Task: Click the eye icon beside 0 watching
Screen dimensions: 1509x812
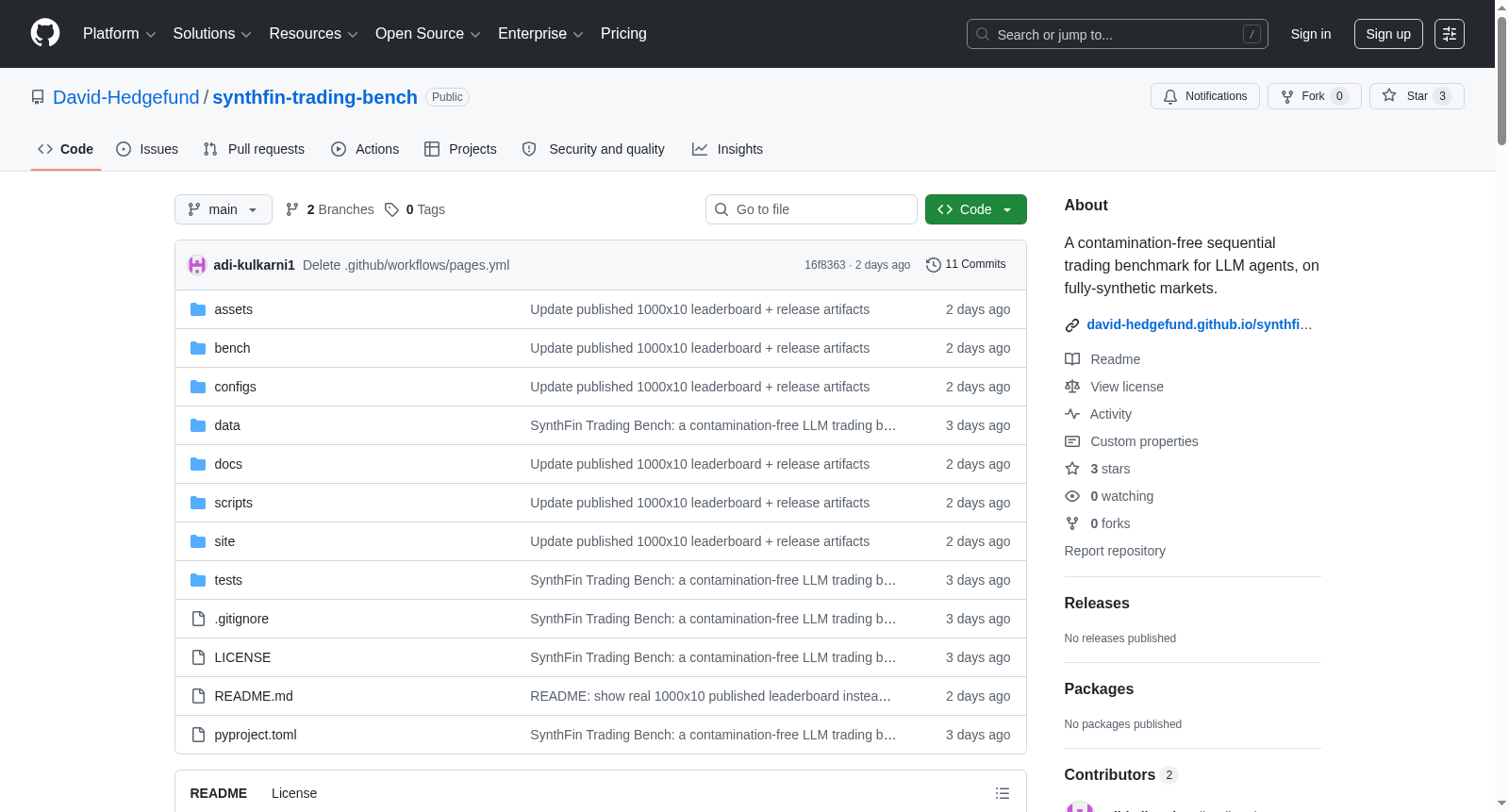Action: [x=1072, y=496]
